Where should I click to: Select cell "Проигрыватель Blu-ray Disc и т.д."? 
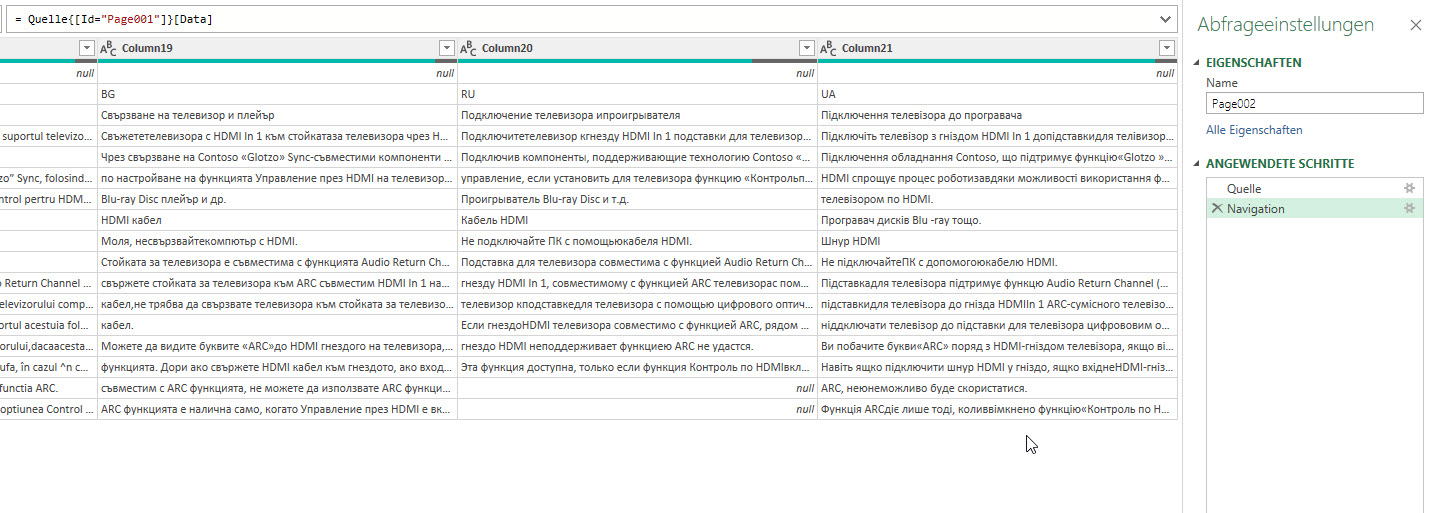click(x=637, y=199)
